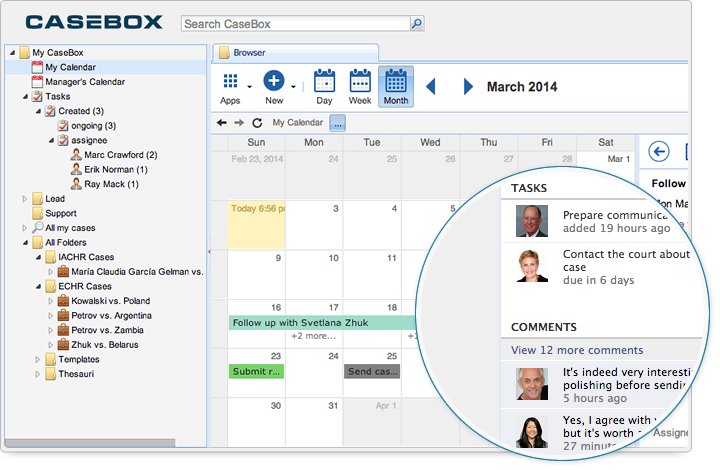The image size is (720, 470).
Task: Select ECHR Cases folder
Action: click(84, 286)
